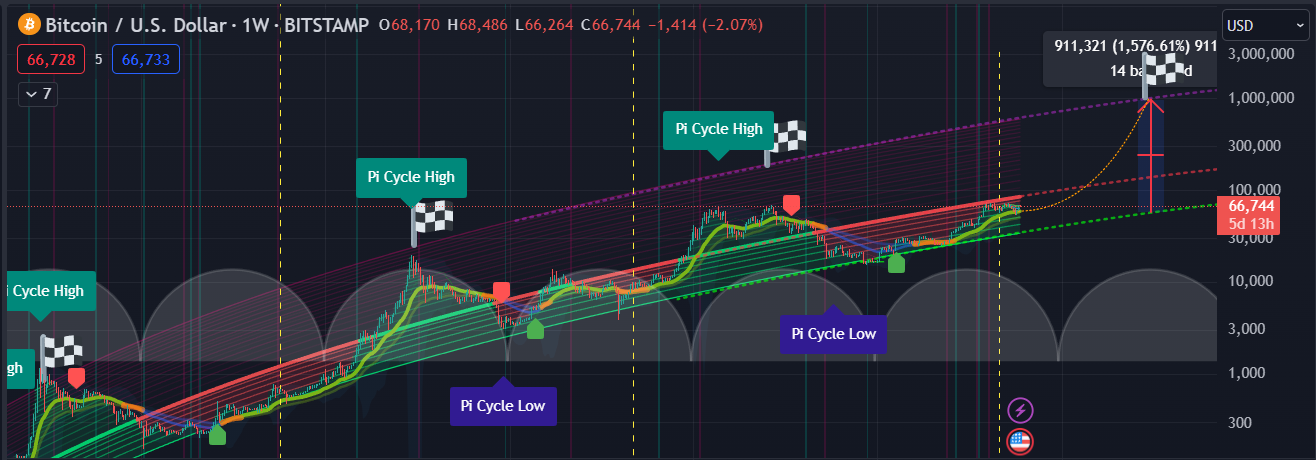
Task: Click the checkered flag beside the rightmost Pi Cycle High label
Action: pyautogui.click(x=786, y=138)
